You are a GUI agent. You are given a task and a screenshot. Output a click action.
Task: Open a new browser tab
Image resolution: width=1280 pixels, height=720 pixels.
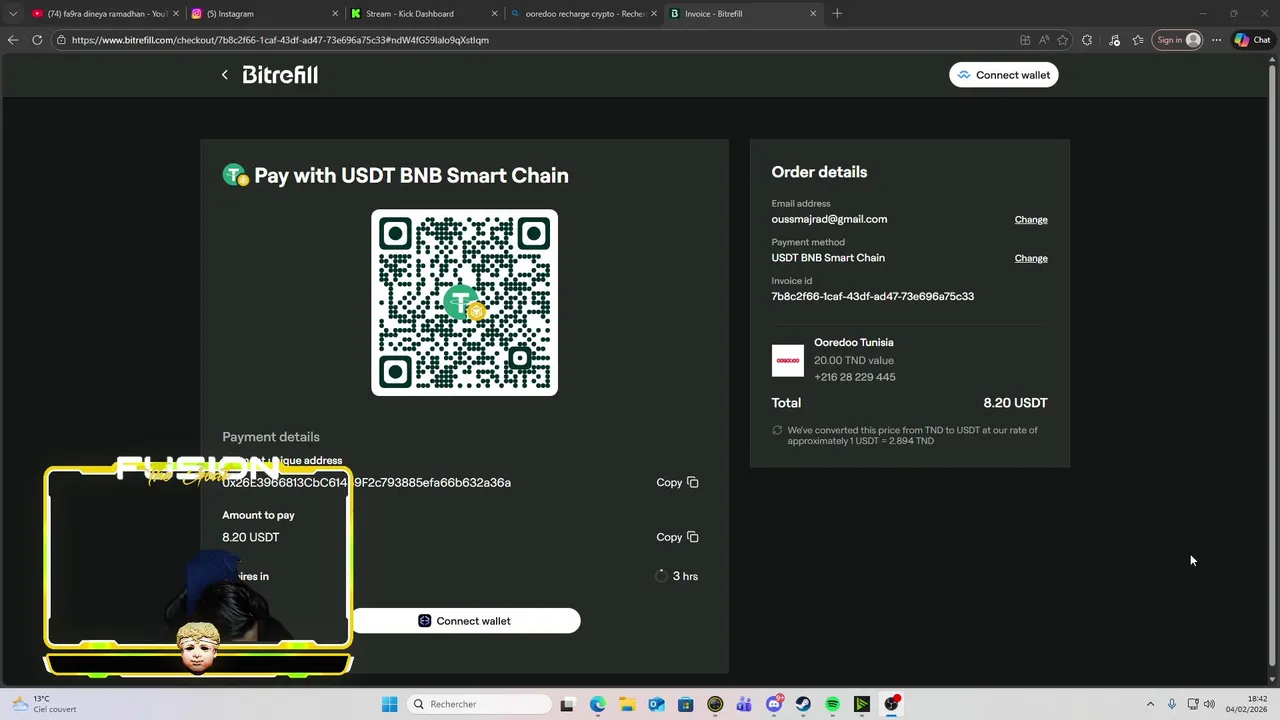837,14
